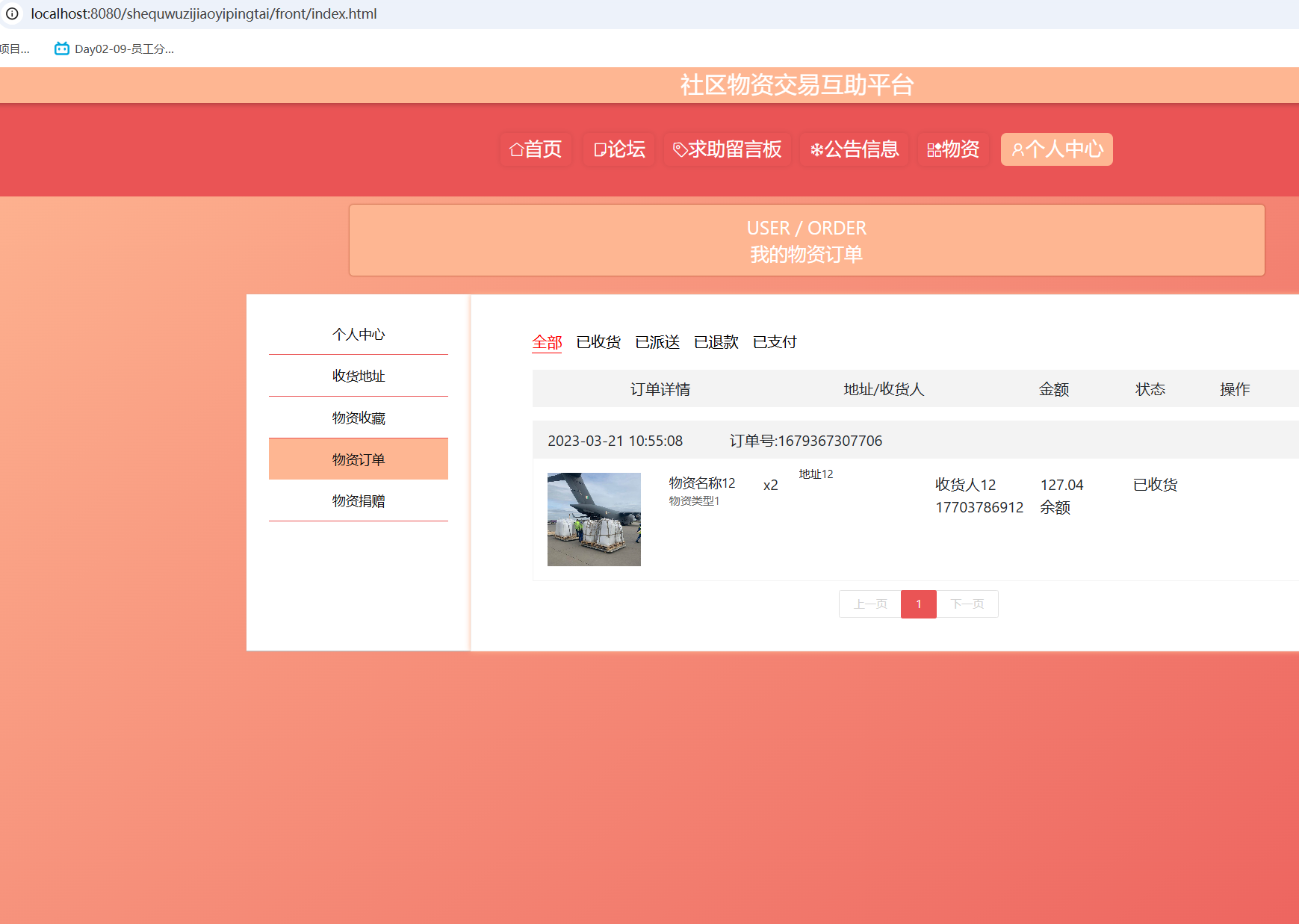
Task: Switch to the 全部 orders tab
Action: point(547,342)
